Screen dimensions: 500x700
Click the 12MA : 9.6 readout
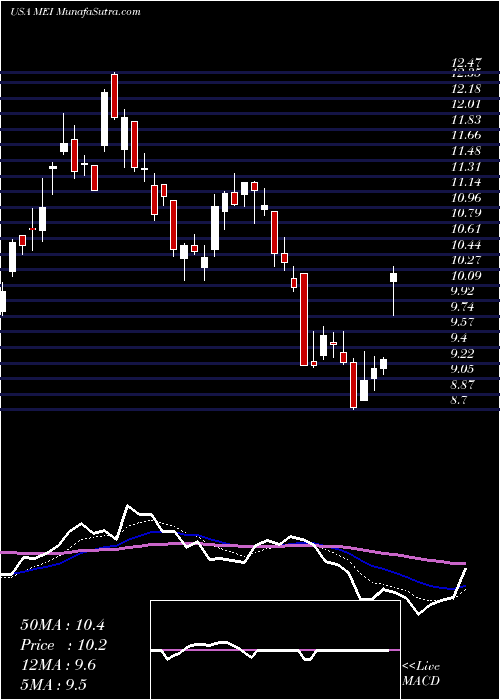pyautogui.click(x=58, y=664)
